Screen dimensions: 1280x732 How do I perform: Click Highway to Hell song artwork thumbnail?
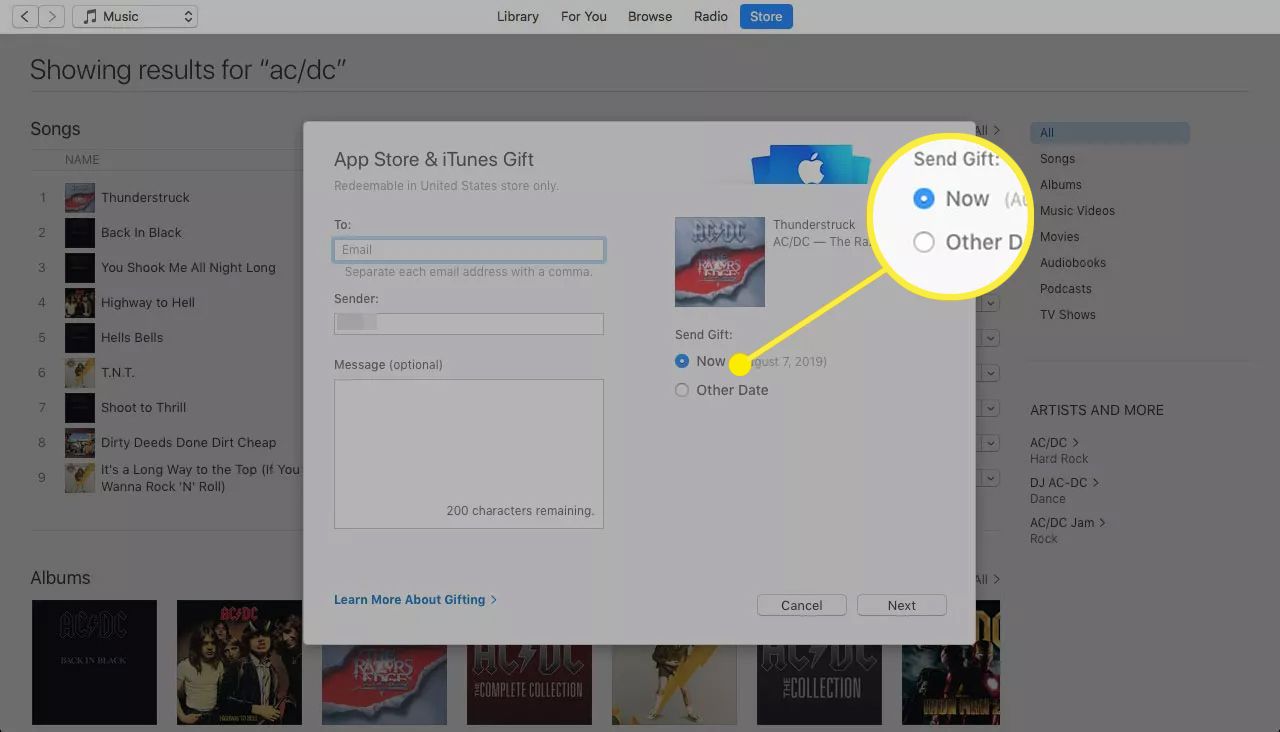80,303
